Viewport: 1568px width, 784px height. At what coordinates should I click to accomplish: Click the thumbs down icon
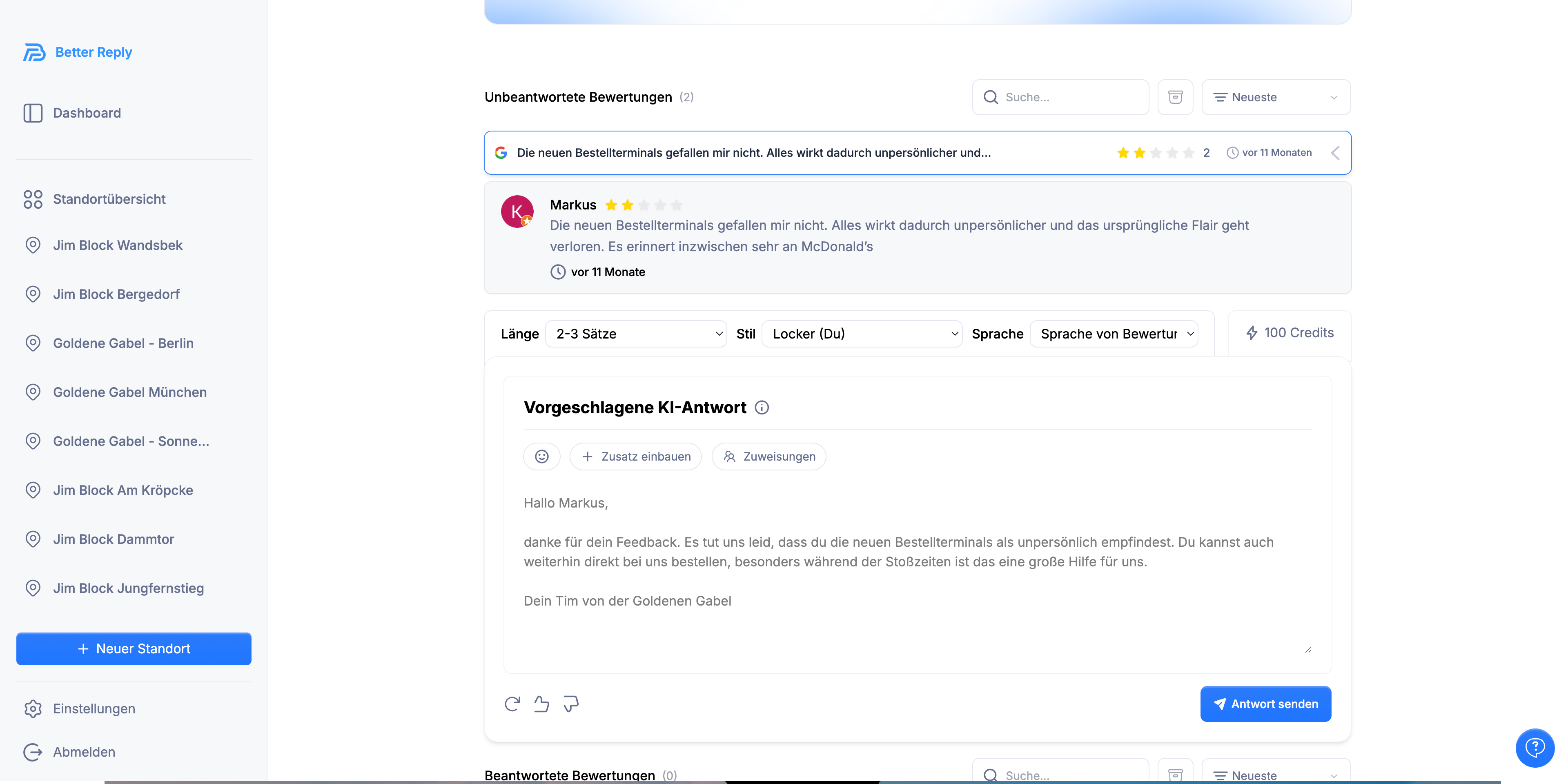pyautogui.click(x=570, y=704)
